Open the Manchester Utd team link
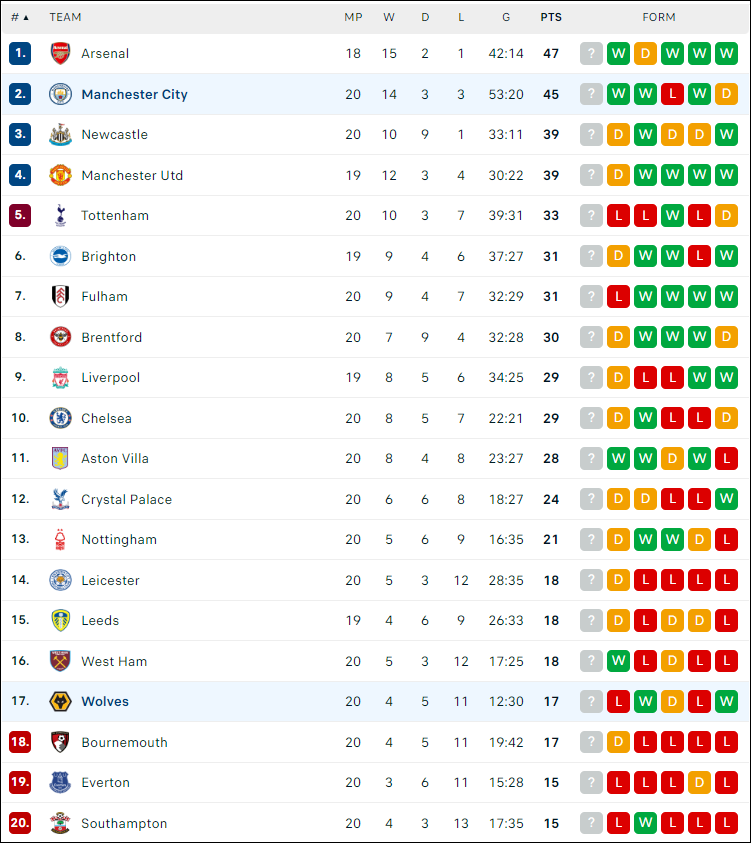This screenshot has width=751, height=843. (132, 175)
